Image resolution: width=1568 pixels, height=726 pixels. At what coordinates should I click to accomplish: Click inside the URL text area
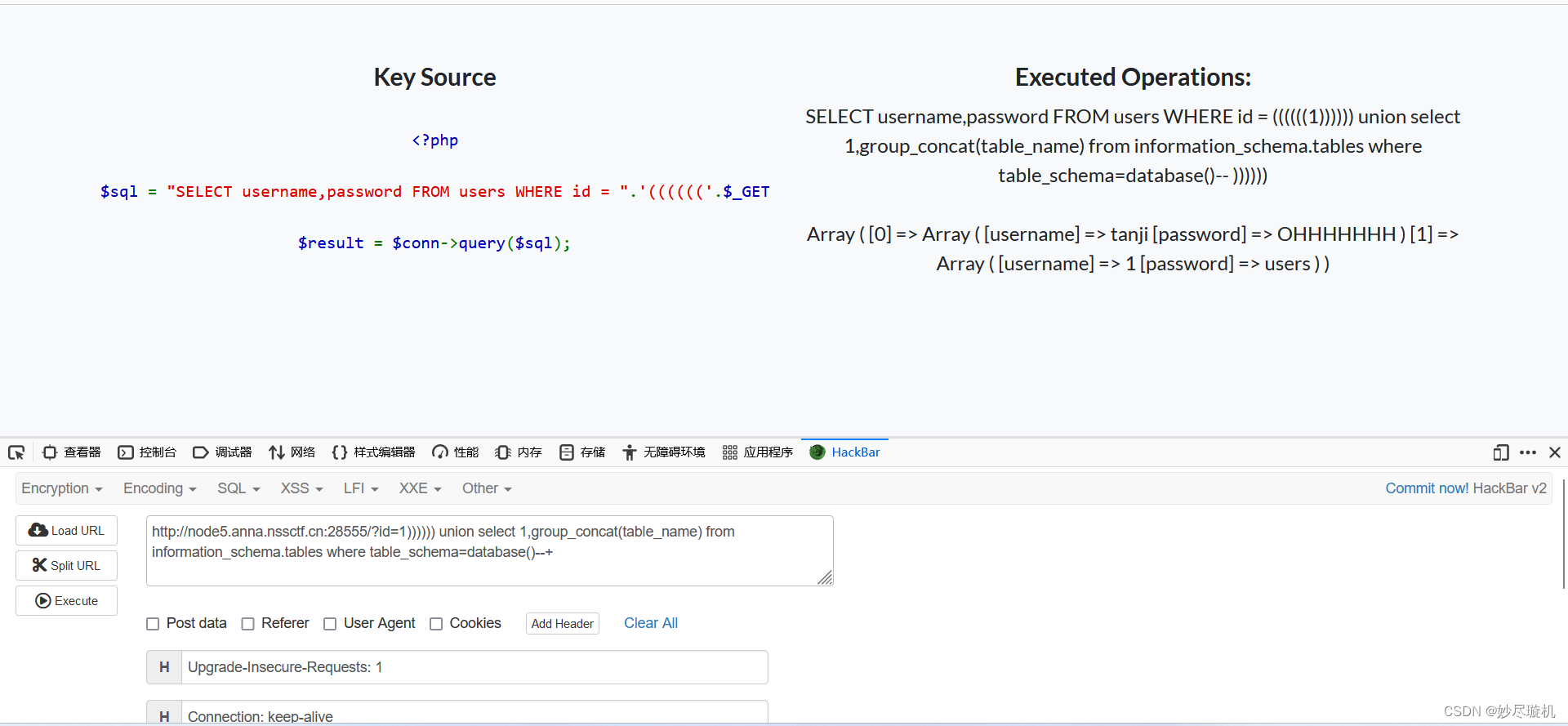pyautogui.click(x=490, y=550)
